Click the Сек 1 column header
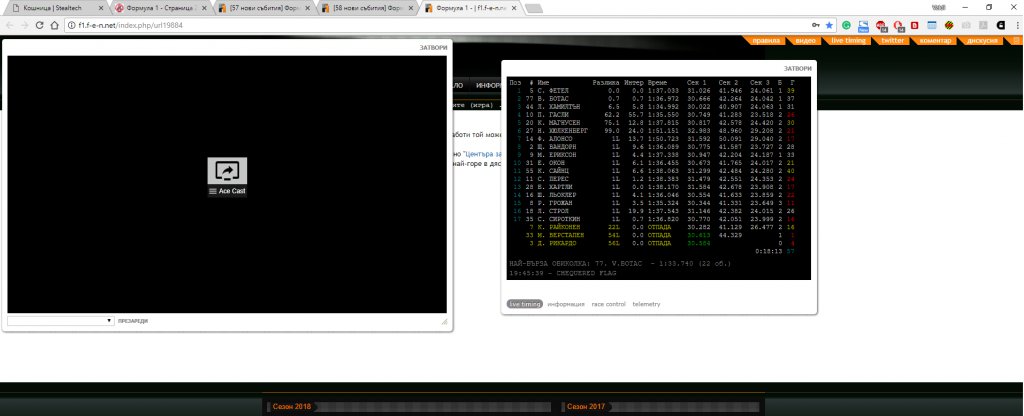Viewport: 1024px width, 416px height. tap(697, 82)
